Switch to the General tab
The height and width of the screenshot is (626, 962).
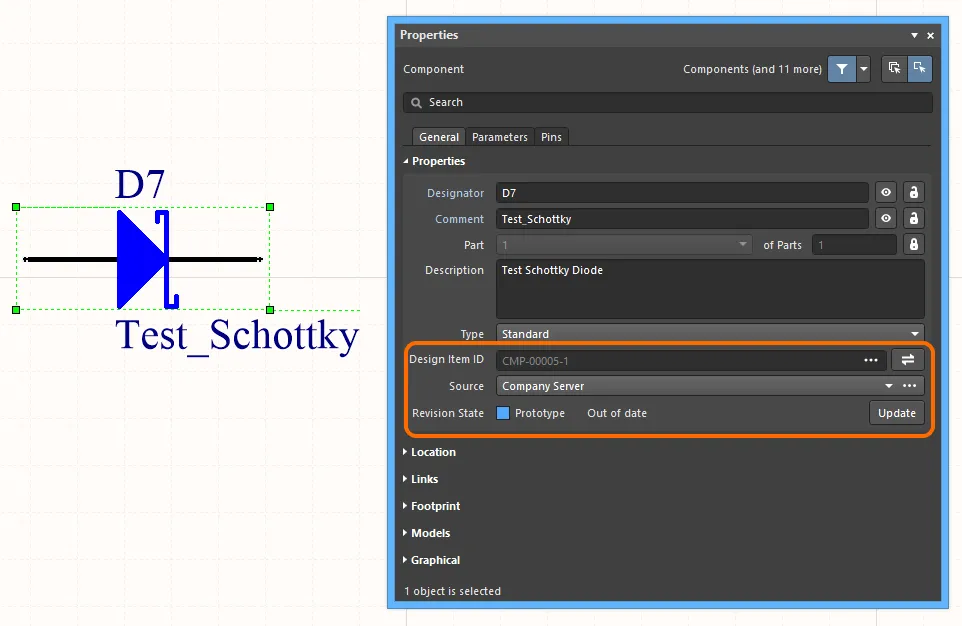pyautogui.click(x=439, y=137)
